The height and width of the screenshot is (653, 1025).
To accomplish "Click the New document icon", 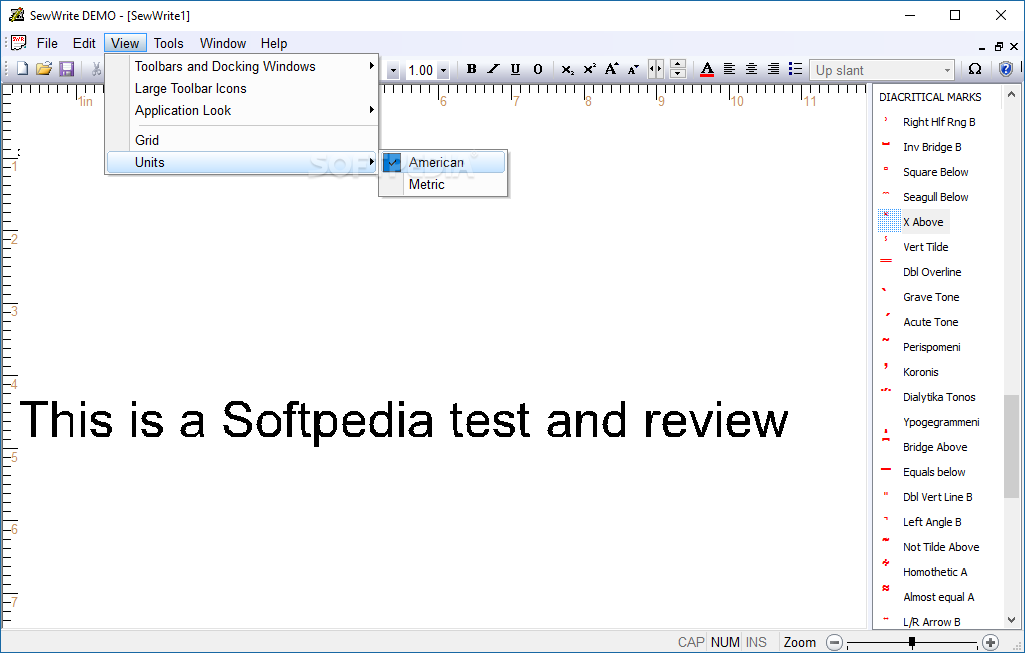I will [22, 69].
